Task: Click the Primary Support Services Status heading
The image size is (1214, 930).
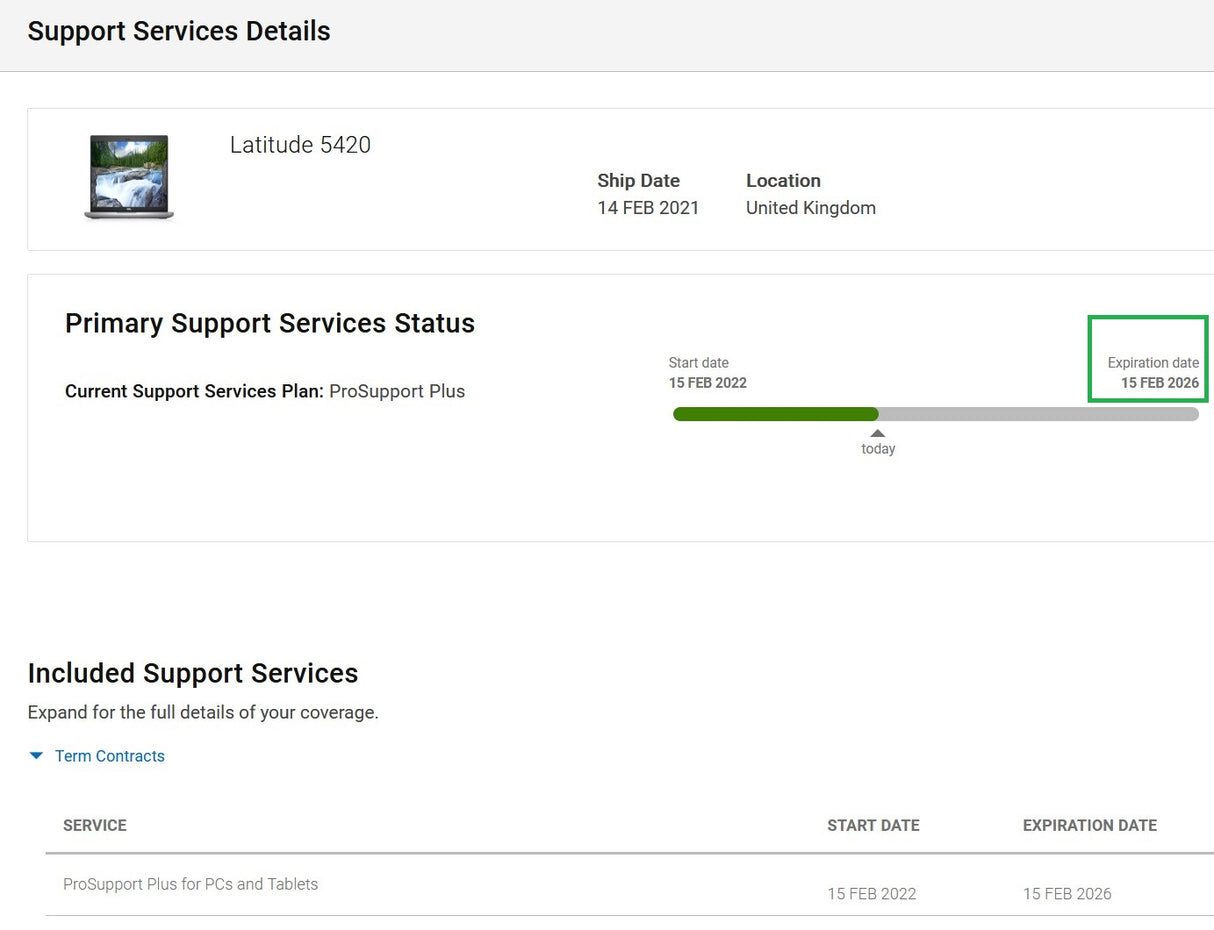Action: (270, 323)
